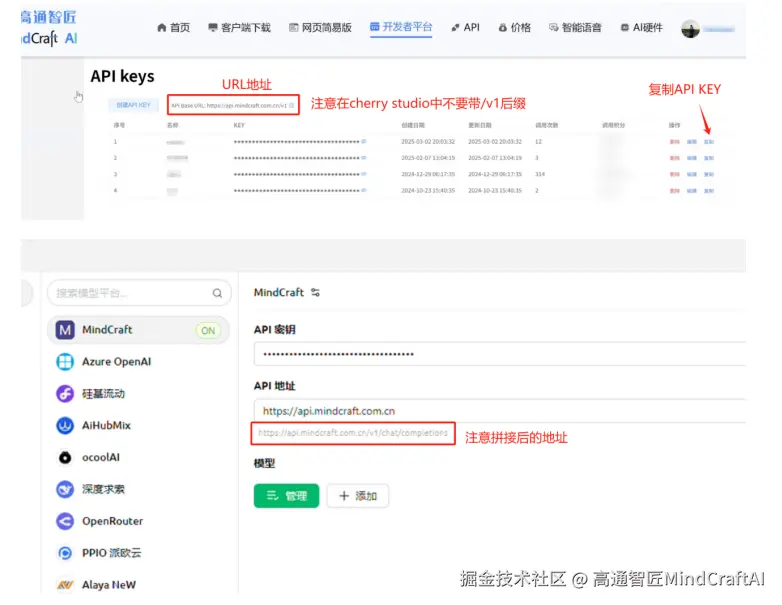The width and height of the screenshot is (782, 605).
Task: Click 删除 for API key row 4
Action: point(674,191)
